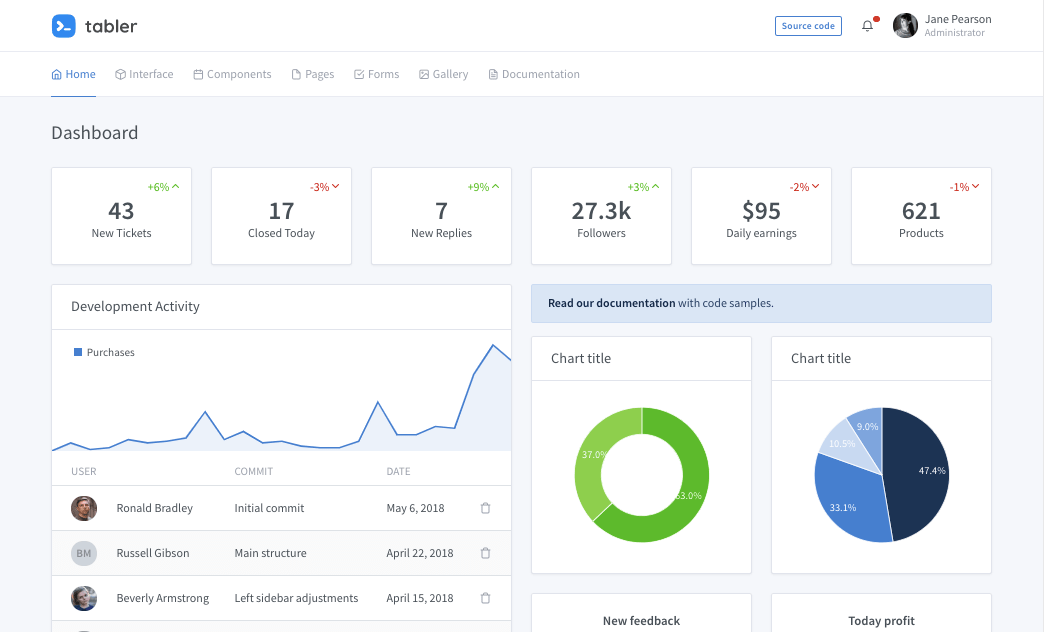Delete Russell Gibson's Main structure commit
Viewport: 1044px width, 632px height.
[485, 553]
